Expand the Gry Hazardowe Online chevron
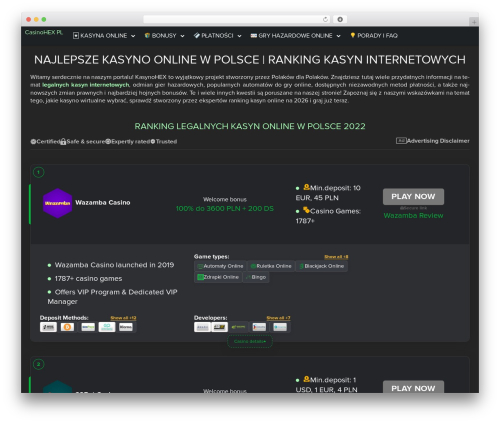 (338, 36)
